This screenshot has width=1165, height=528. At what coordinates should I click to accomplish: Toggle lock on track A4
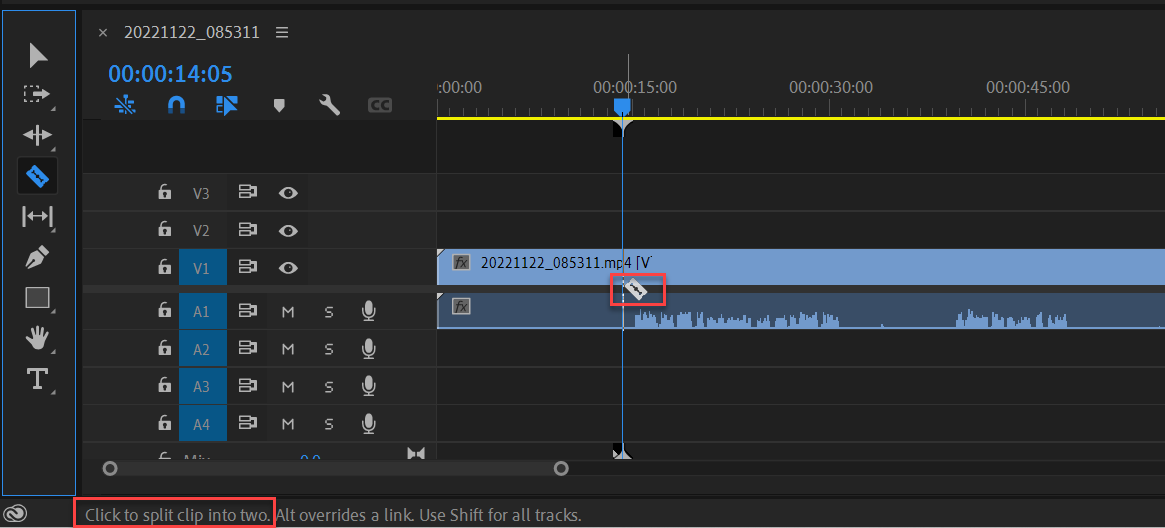click(x=164, y=423)
